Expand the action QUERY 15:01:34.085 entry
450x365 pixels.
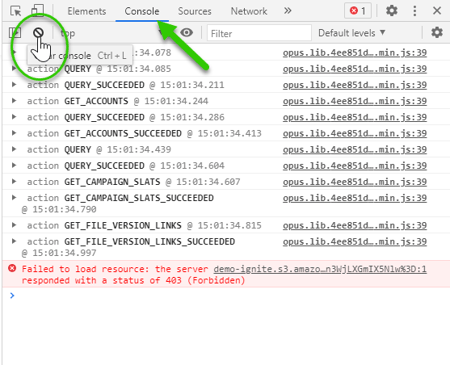(x=14, y=68)
